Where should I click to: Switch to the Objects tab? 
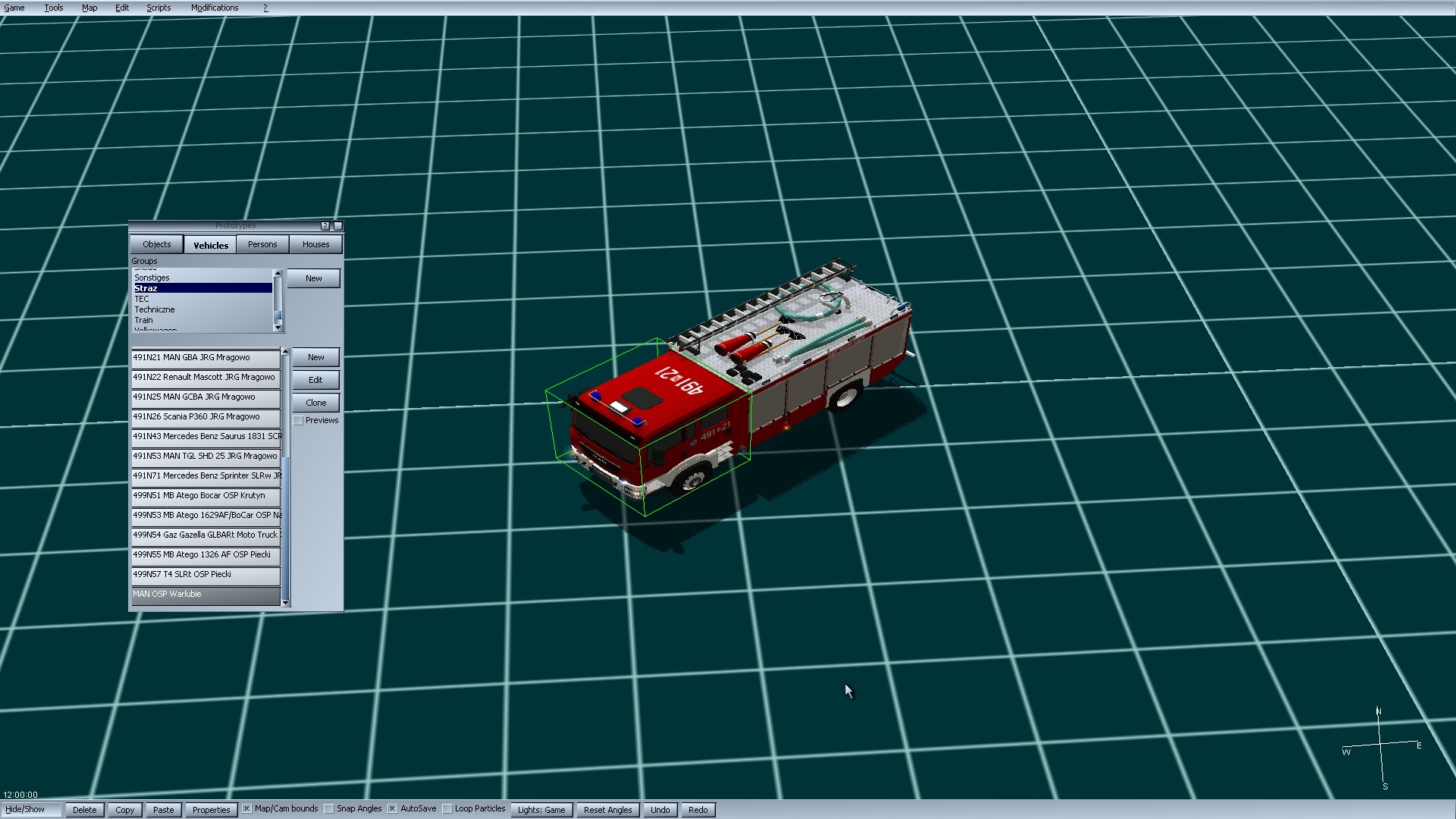point(157,244)
